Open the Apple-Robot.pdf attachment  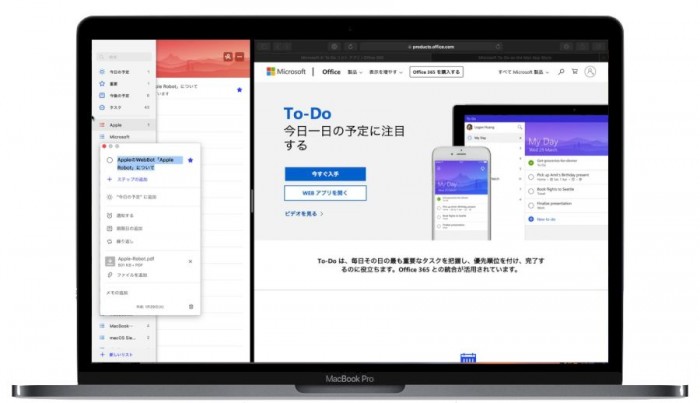pyautogui.click(x=130, y=262)
